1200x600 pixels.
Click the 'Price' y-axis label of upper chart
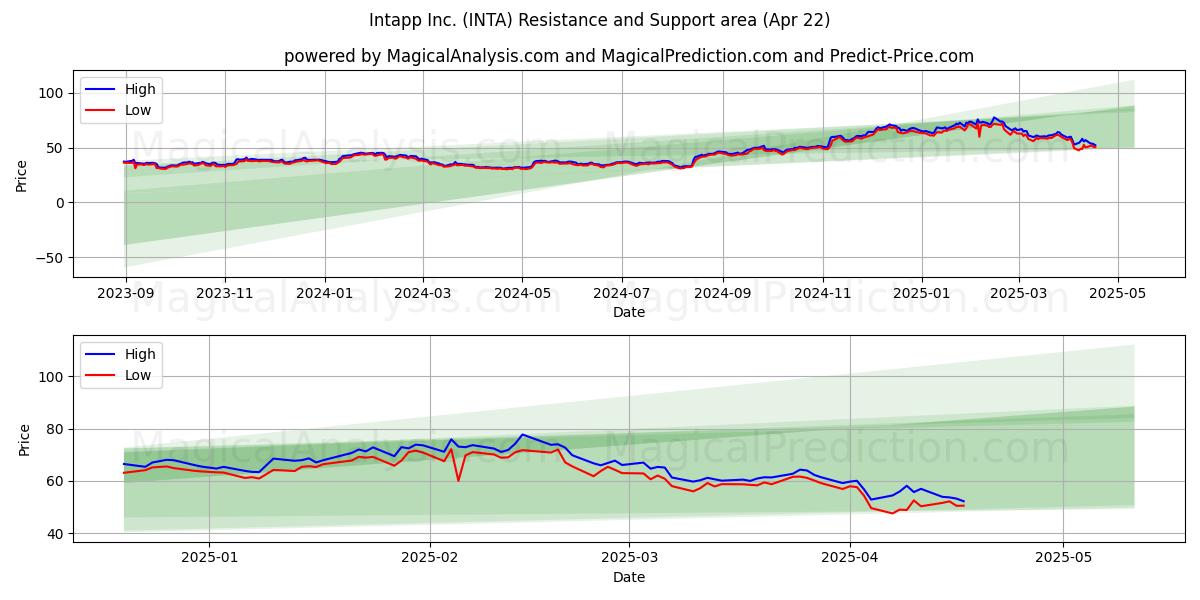(x=22, y=175)
